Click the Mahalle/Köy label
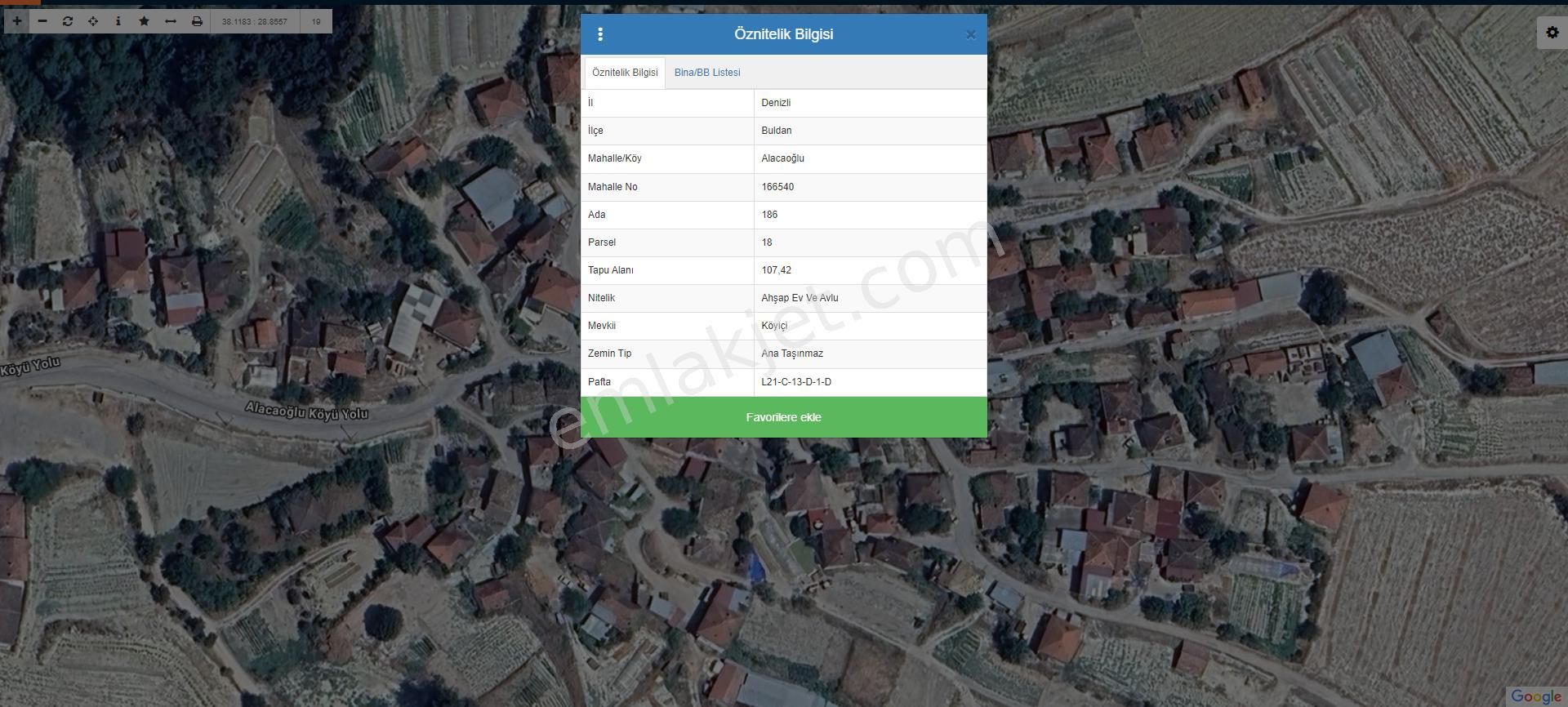 (x=614, y=158)
